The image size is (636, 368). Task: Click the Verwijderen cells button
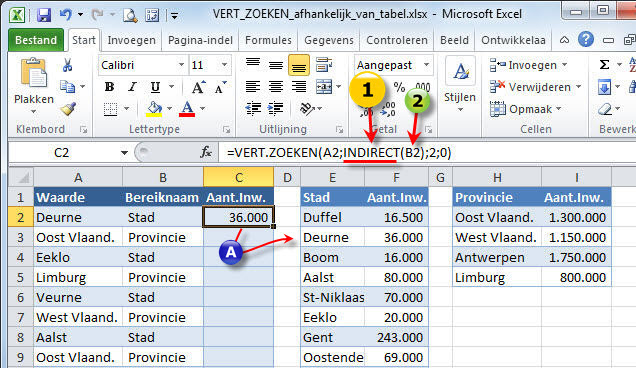point(535,87)
